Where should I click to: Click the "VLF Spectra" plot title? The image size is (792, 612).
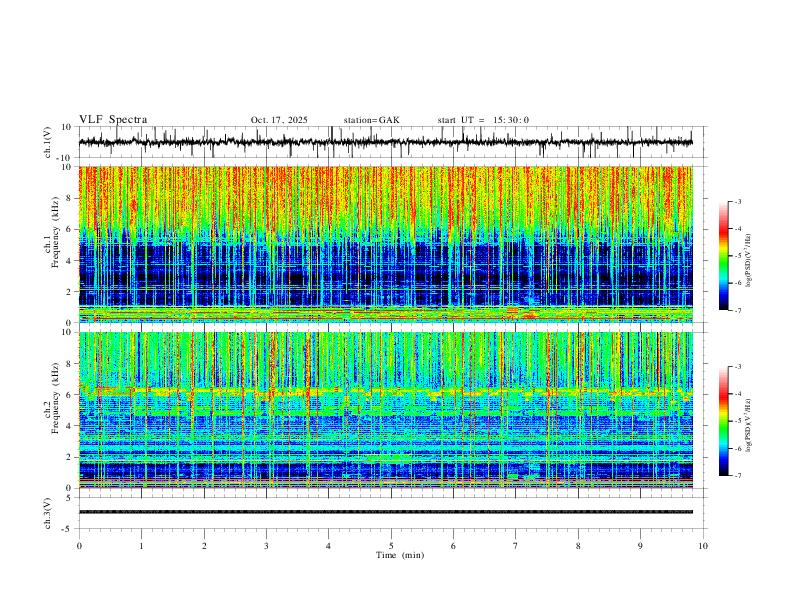point(113,120)
